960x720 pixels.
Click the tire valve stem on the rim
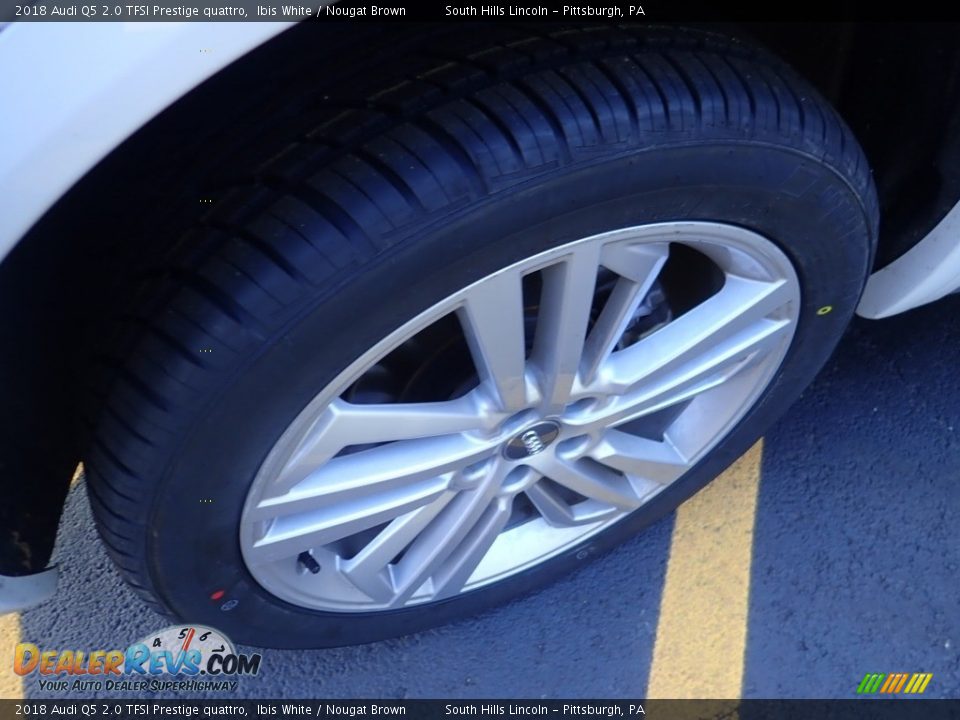(x=309, y=563)
